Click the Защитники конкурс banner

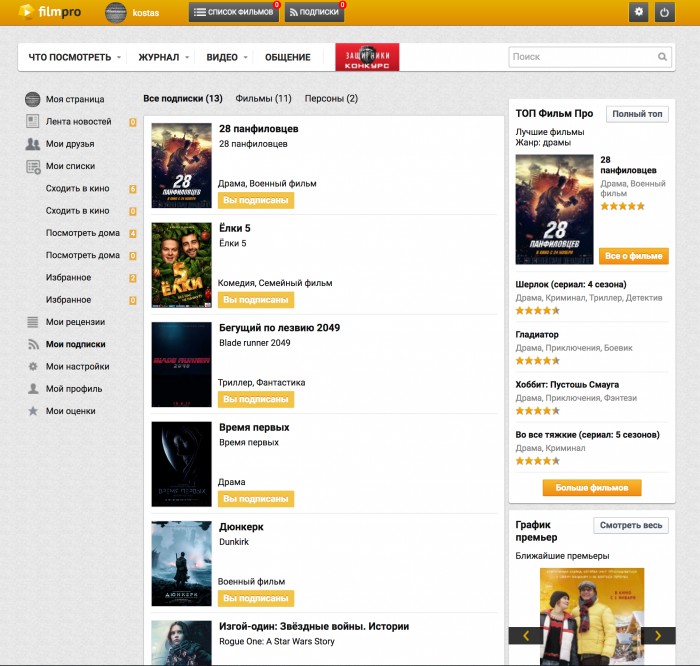tap(367, 57)
